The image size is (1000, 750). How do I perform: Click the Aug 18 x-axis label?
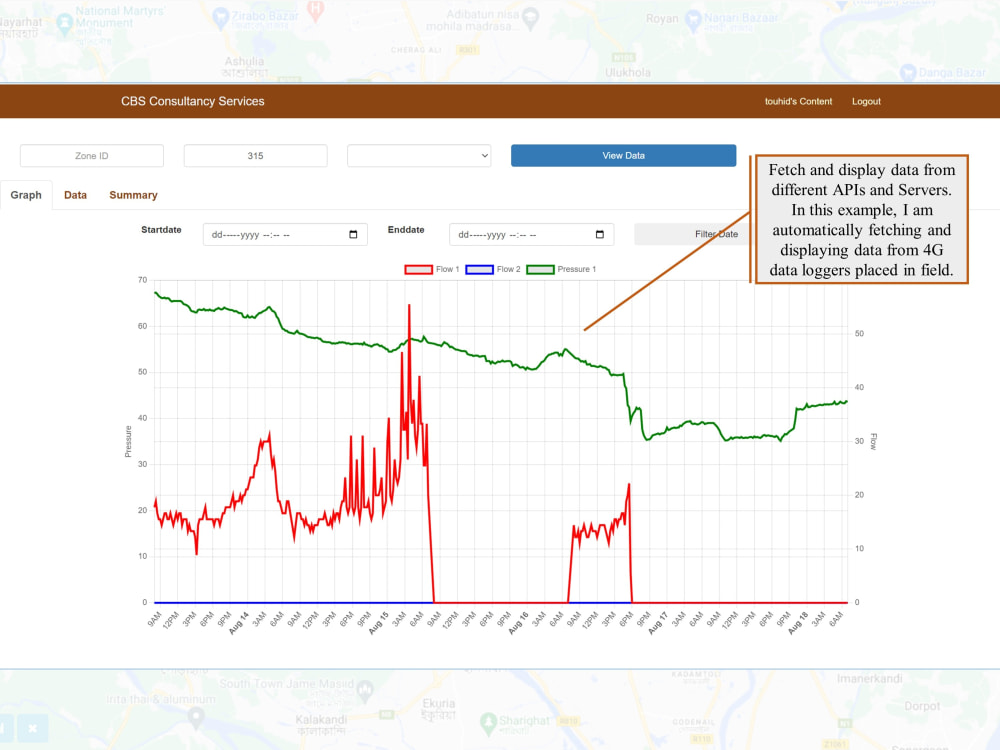798,623
